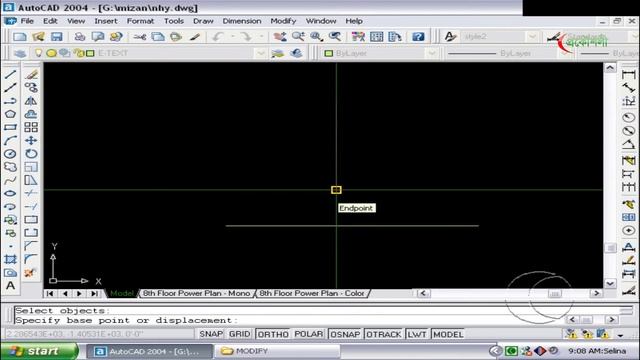The width and height of the screenshot is (640, 360).
Task: Click the horizontal scrollbar right arrow
Action: tap(596, 293)
